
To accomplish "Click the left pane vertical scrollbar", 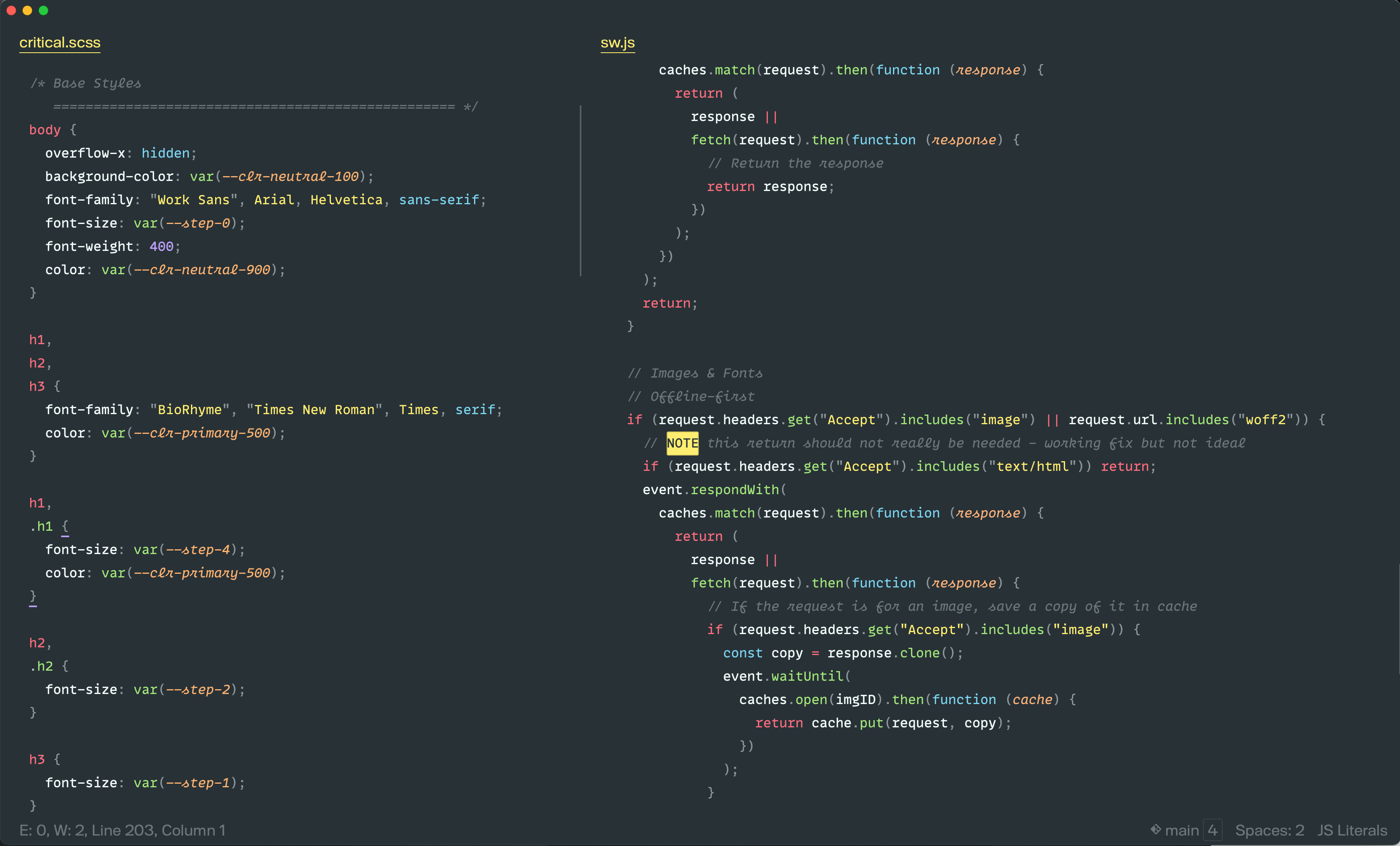I will click(x=580, y=190).
